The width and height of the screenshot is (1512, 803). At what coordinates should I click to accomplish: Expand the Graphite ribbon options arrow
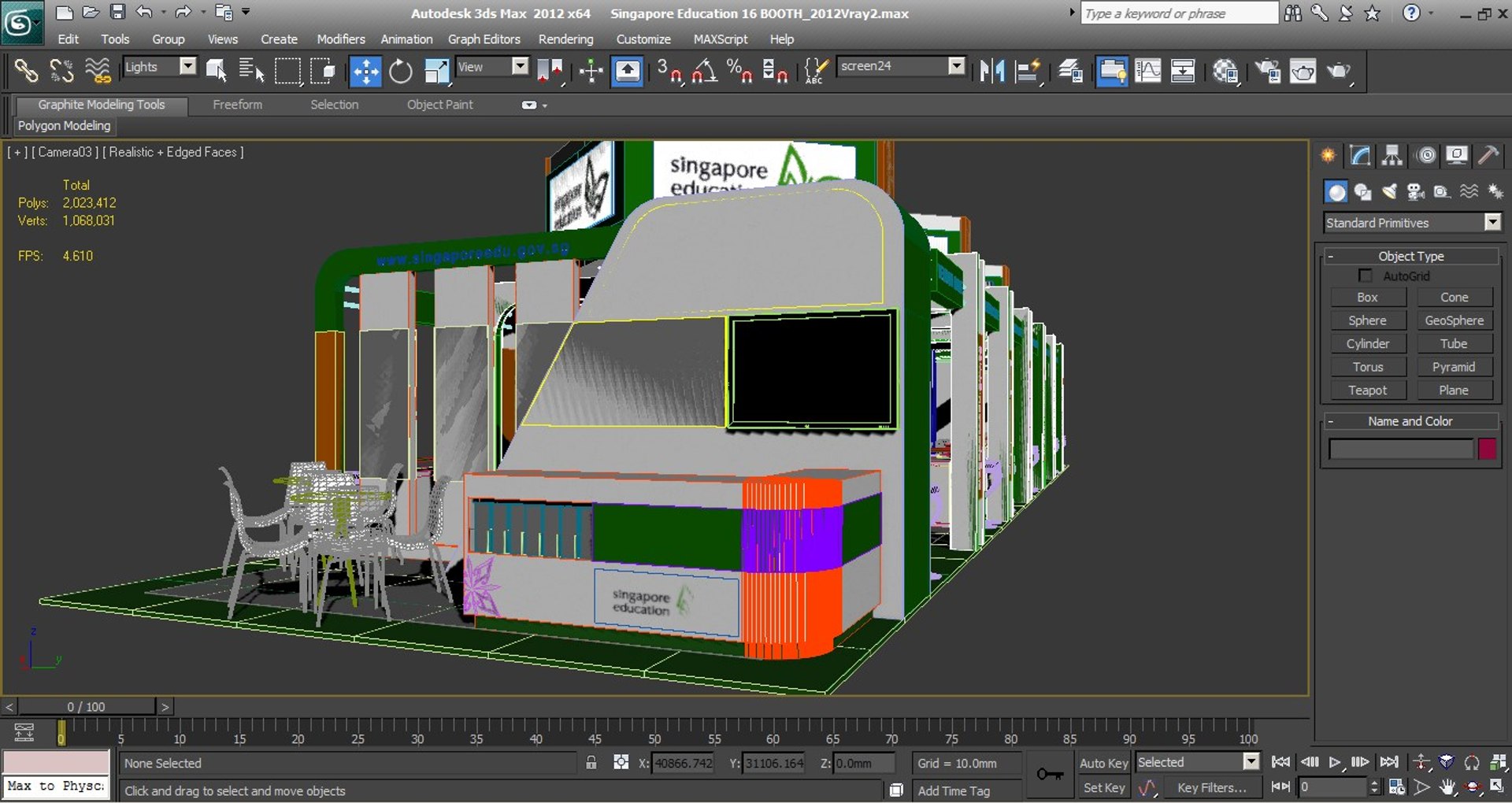click(x=545, y=105)
